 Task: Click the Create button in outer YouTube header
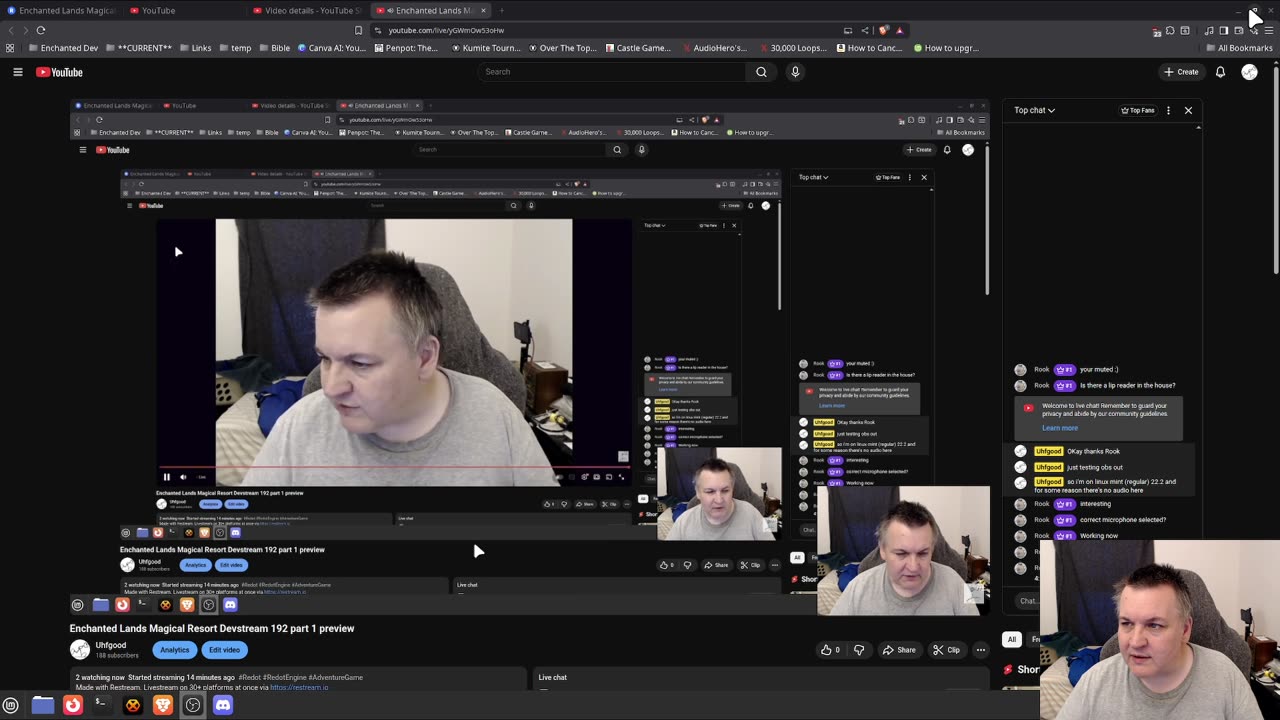tap(1181, 72)
